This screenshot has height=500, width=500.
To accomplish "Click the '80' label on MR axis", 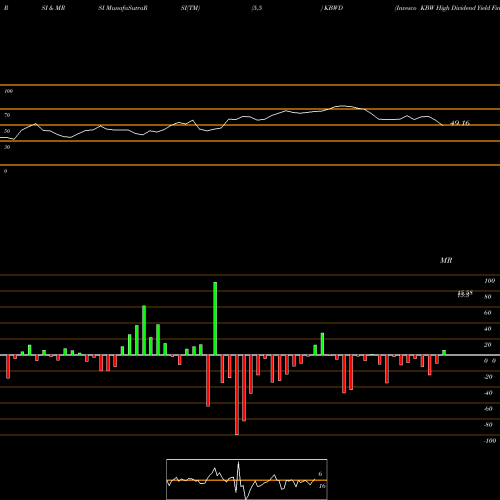I will tap(488, 297).
